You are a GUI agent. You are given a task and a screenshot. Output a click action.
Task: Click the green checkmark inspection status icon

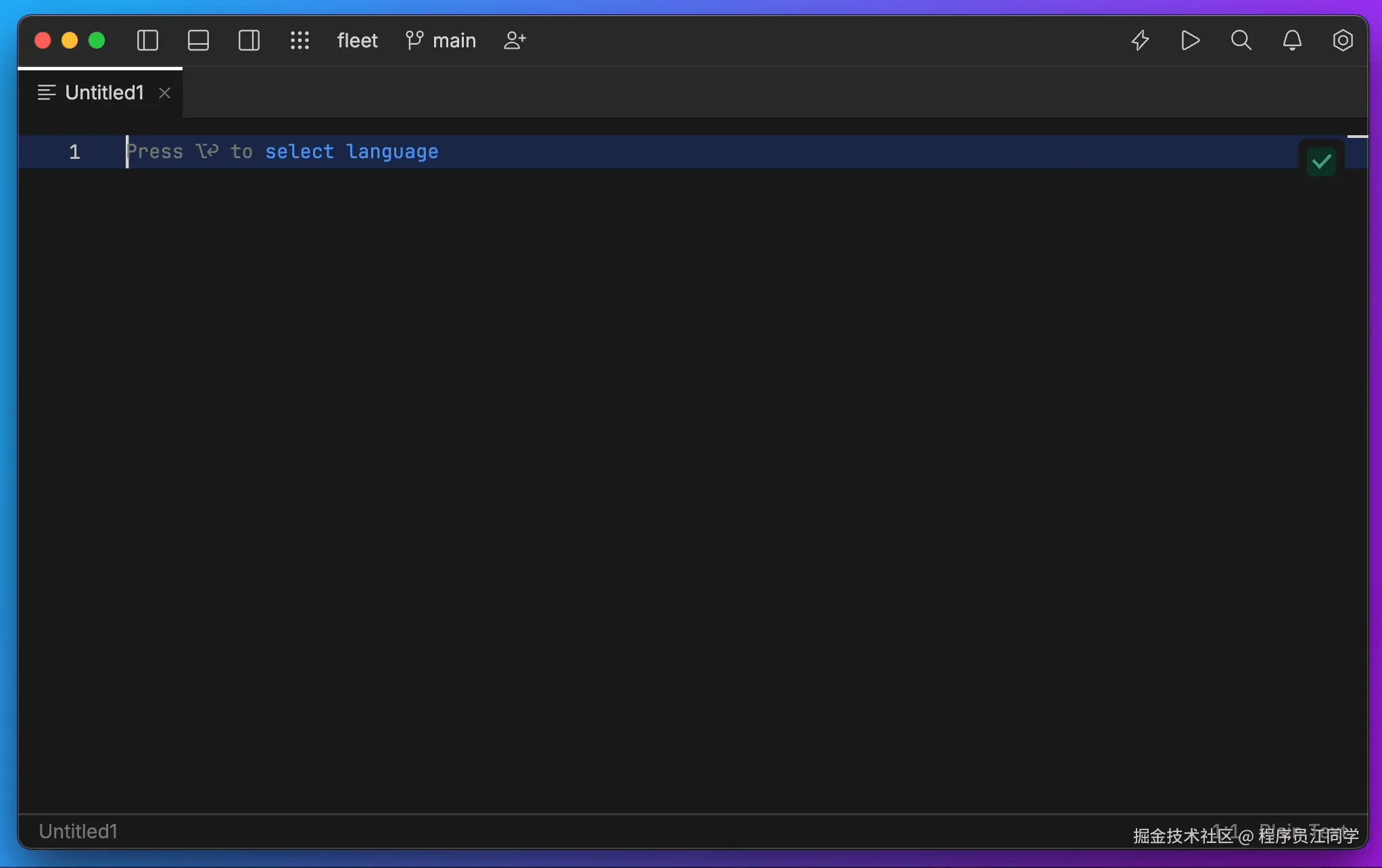pyautogui.click(x=1321, y=162)
